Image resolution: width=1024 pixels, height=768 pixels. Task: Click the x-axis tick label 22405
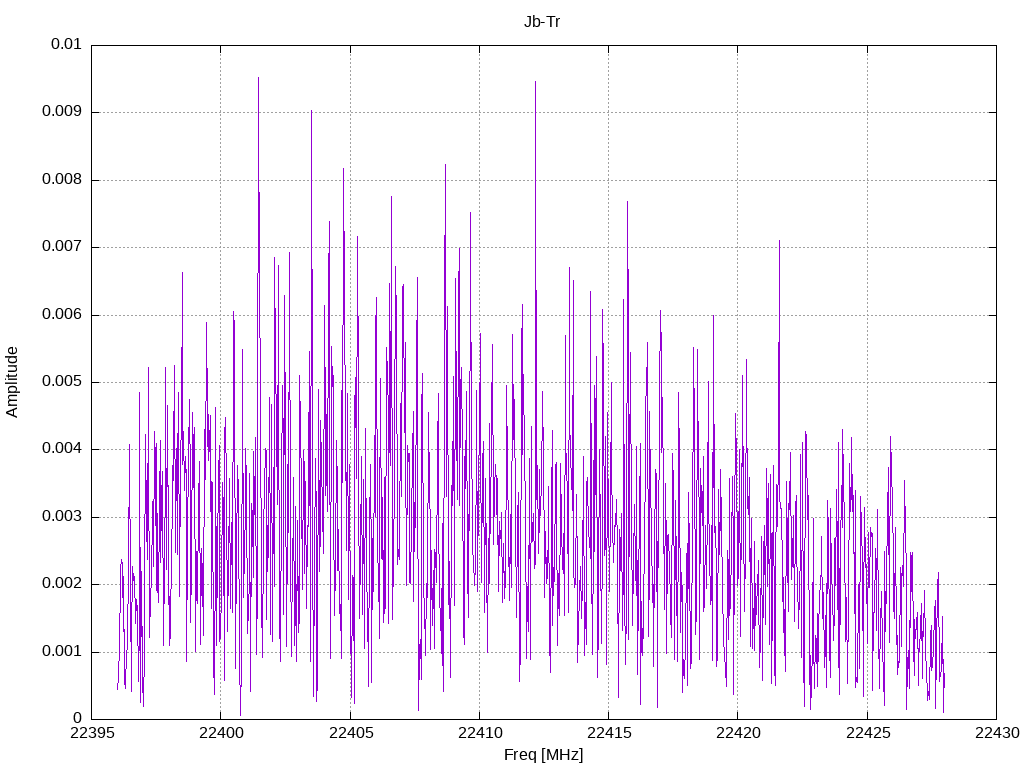click(x=351, y=733)
